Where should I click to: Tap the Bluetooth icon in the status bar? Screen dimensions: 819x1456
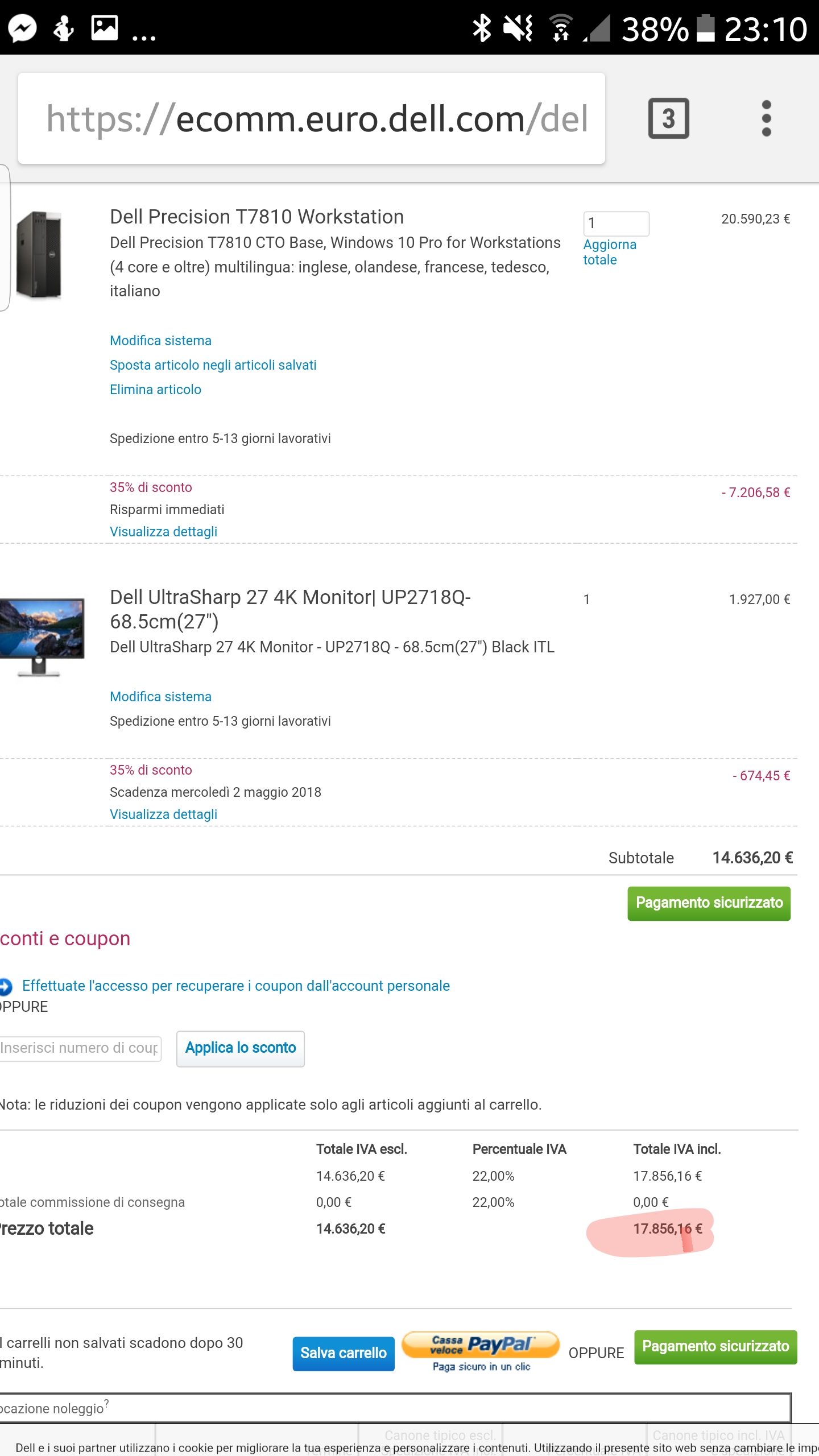coord(482,28)
